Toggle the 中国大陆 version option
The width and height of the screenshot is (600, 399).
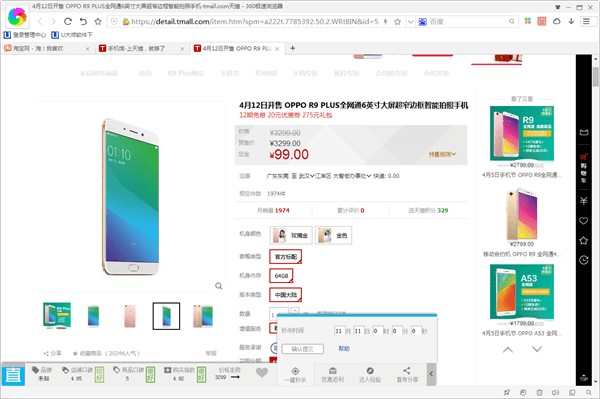285,295
